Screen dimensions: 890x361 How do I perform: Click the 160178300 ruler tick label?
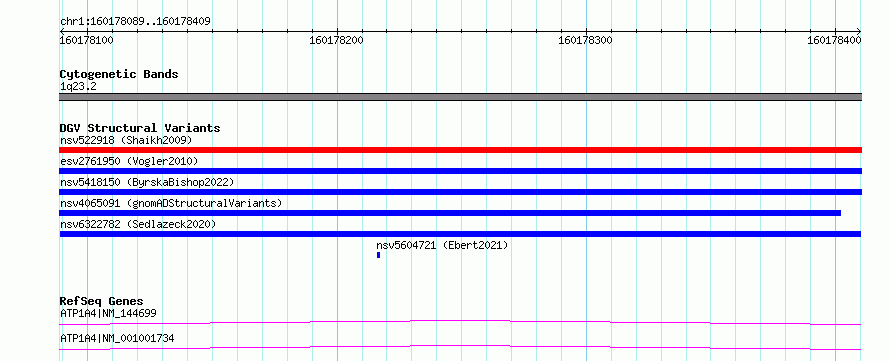(585, 40)
